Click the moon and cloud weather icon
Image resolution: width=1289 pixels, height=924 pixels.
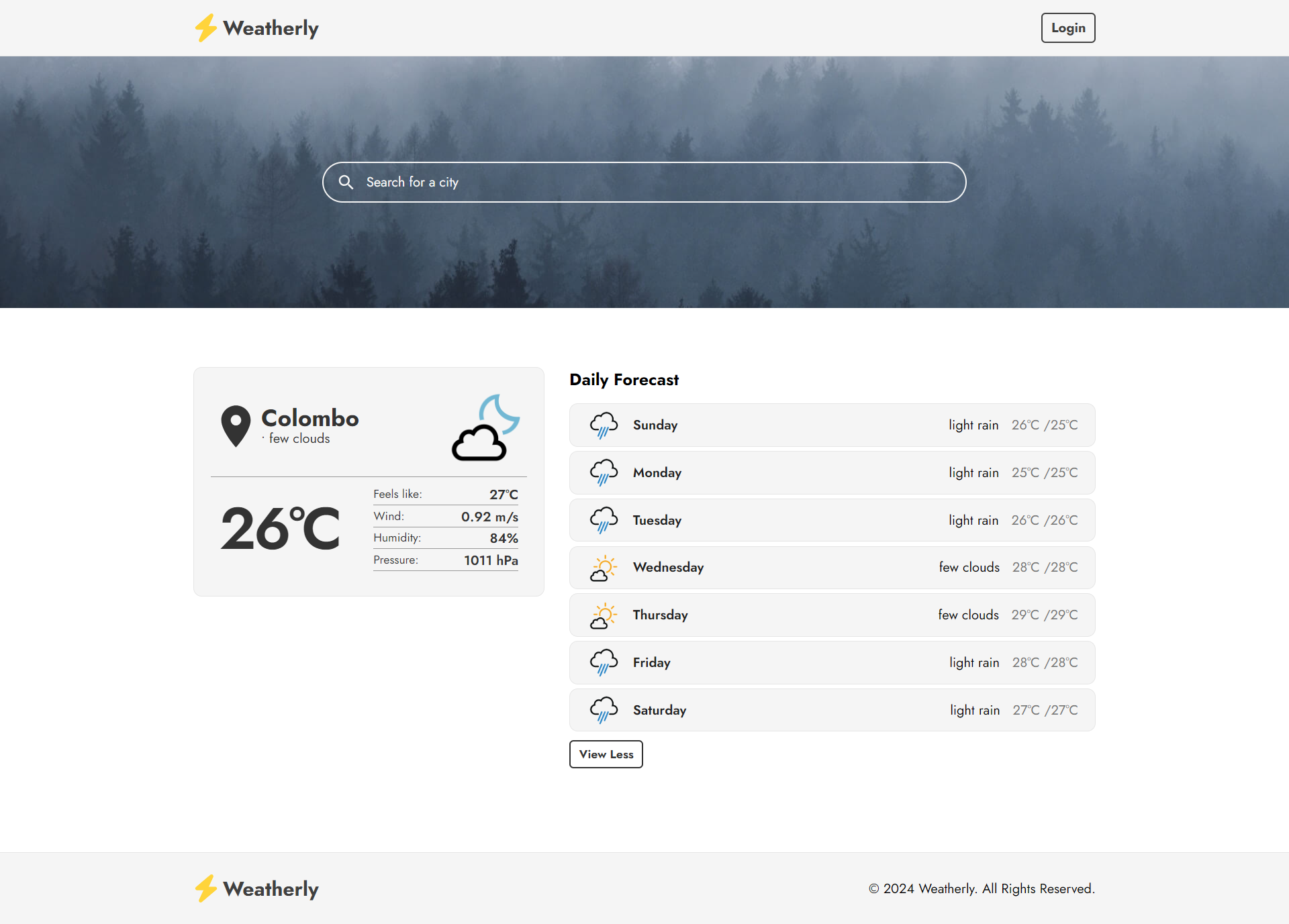click(485, 427)
